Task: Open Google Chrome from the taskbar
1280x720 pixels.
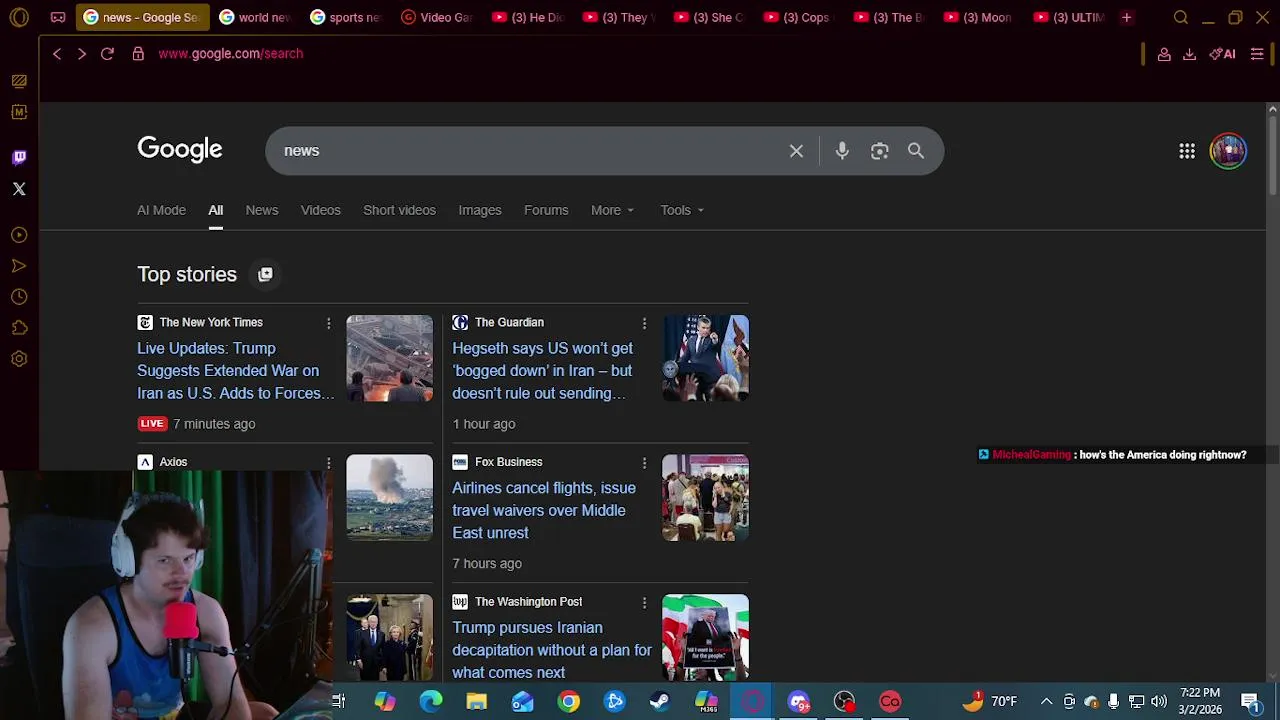Action: click(x=568, y=701)
